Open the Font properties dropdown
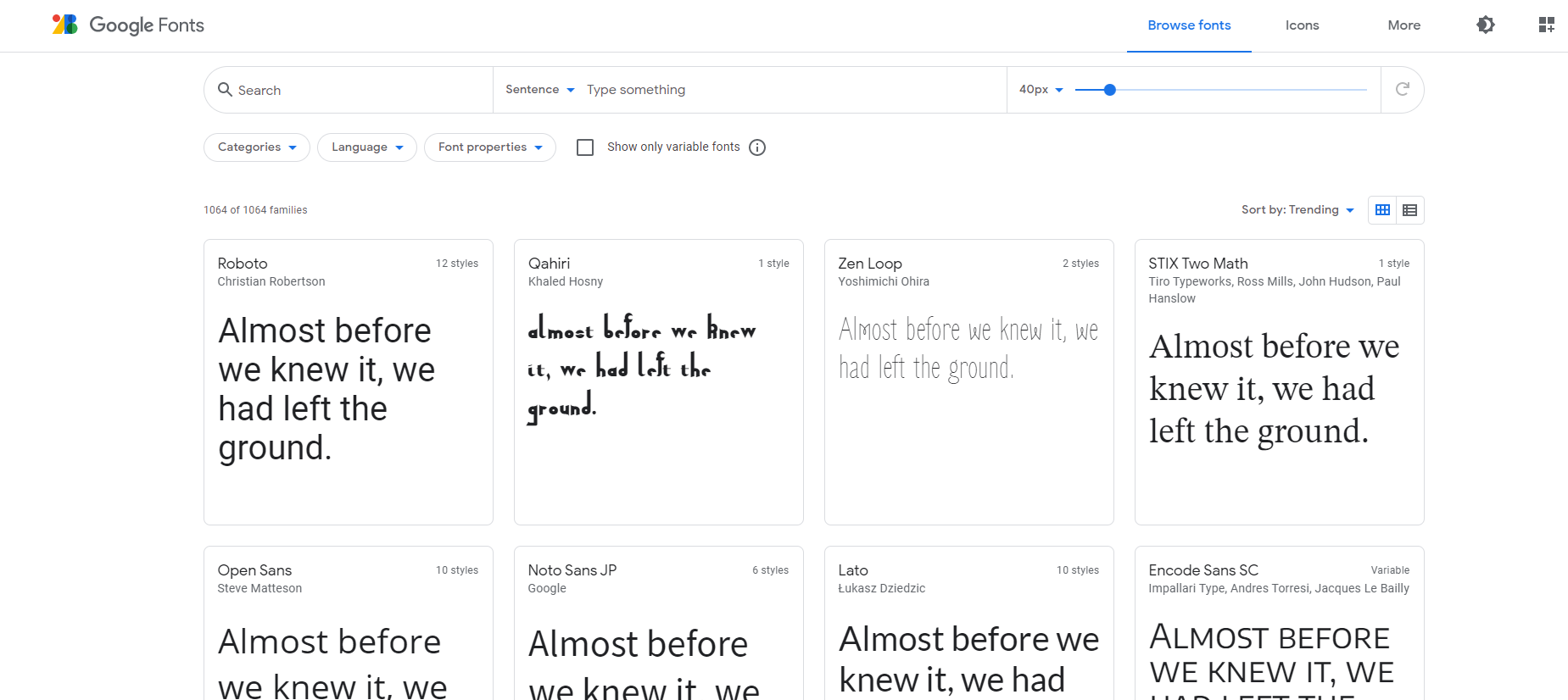This screenshot has height=700, width=1568. [x=489, y=147]
